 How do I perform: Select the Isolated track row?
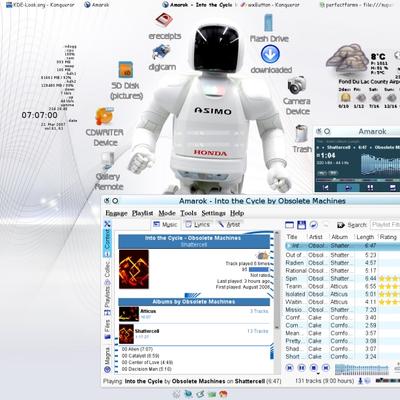[x=342, y=294]
